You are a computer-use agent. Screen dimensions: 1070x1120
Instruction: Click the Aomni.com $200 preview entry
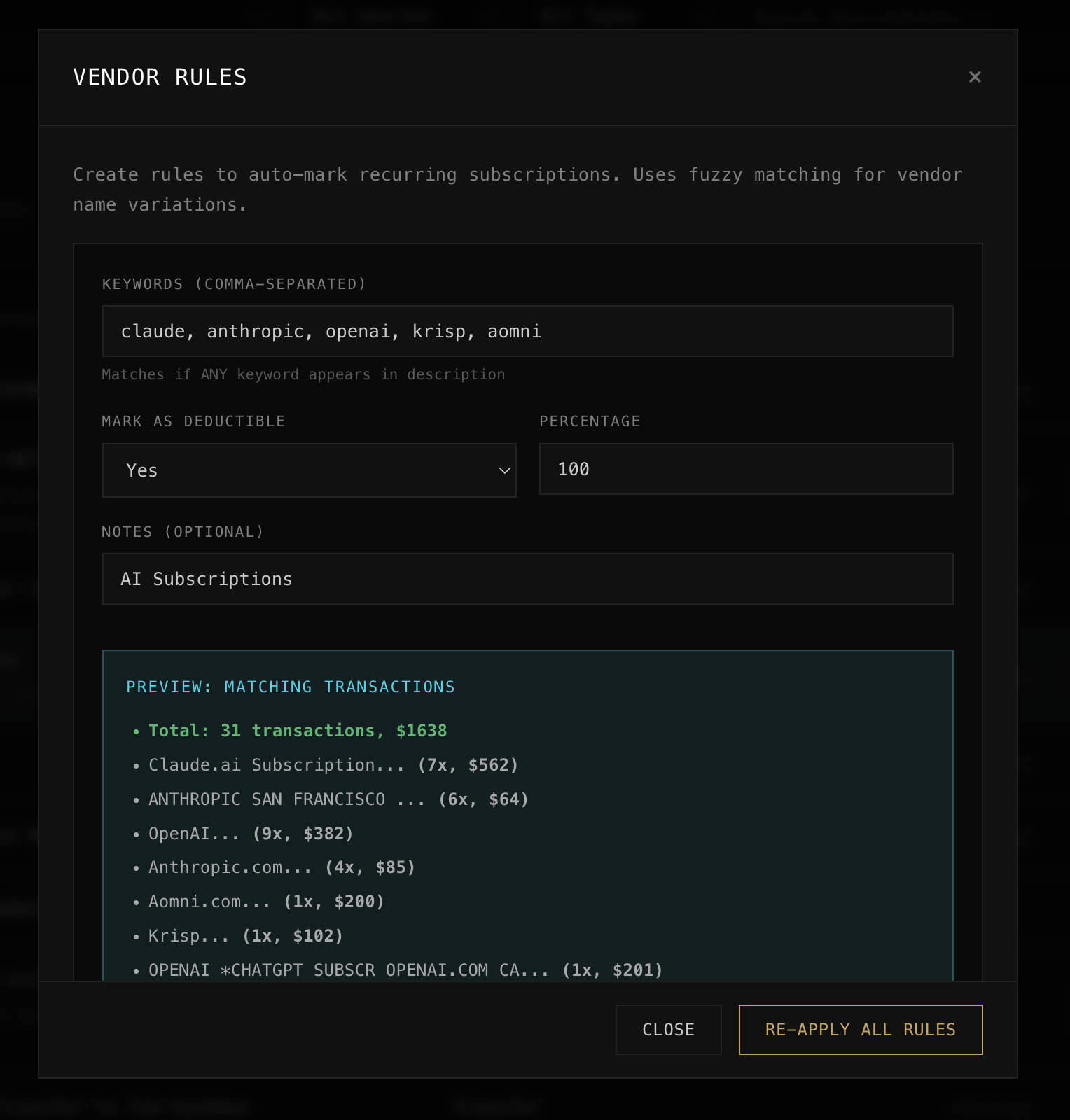[266, 902]
